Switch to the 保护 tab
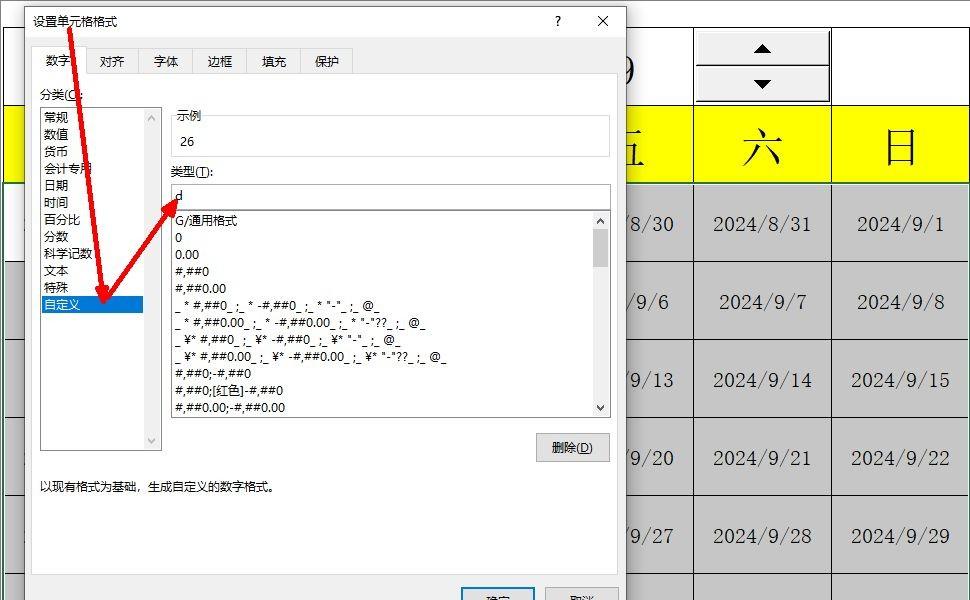The height and width of the screenshot is (600, 970). [x=327, y=61]
